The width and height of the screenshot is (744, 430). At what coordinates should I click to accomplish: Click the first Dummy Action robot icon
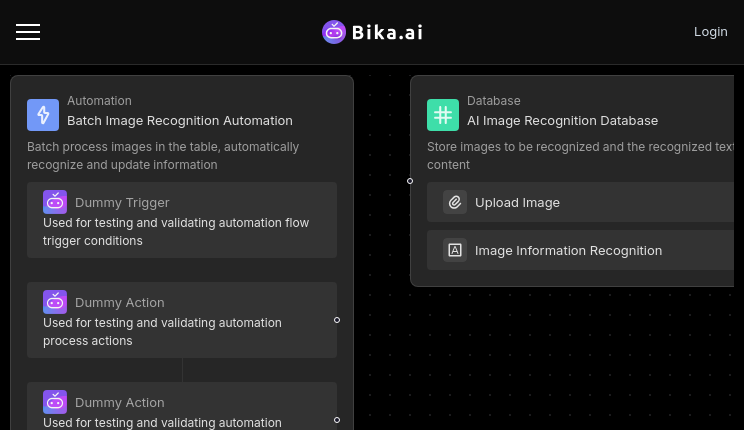point(55,302)
